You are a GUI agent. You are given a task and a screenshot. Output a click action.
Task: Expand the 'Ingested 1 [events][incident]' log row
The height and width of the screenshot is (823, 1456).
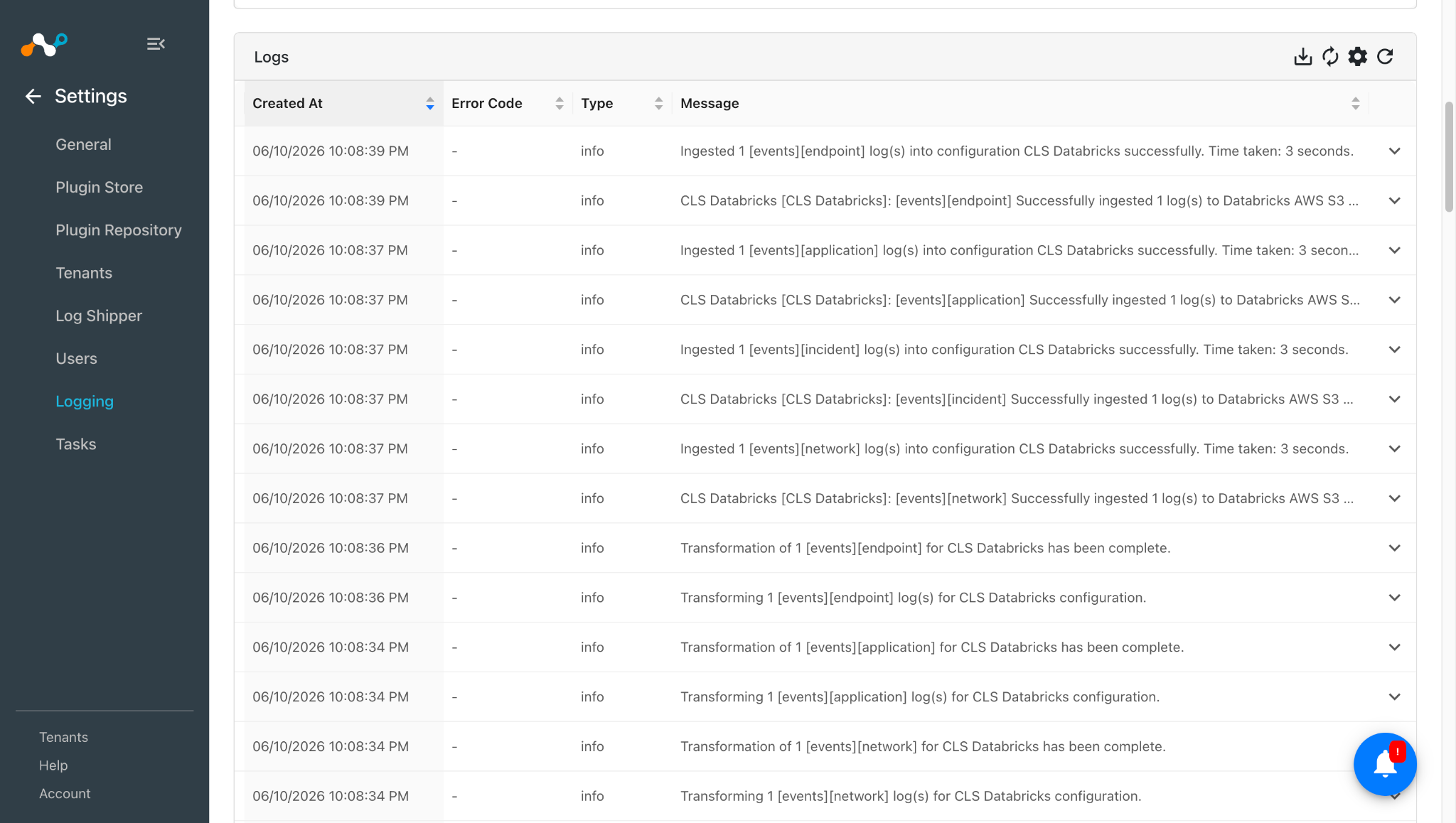coord(1394,350)
